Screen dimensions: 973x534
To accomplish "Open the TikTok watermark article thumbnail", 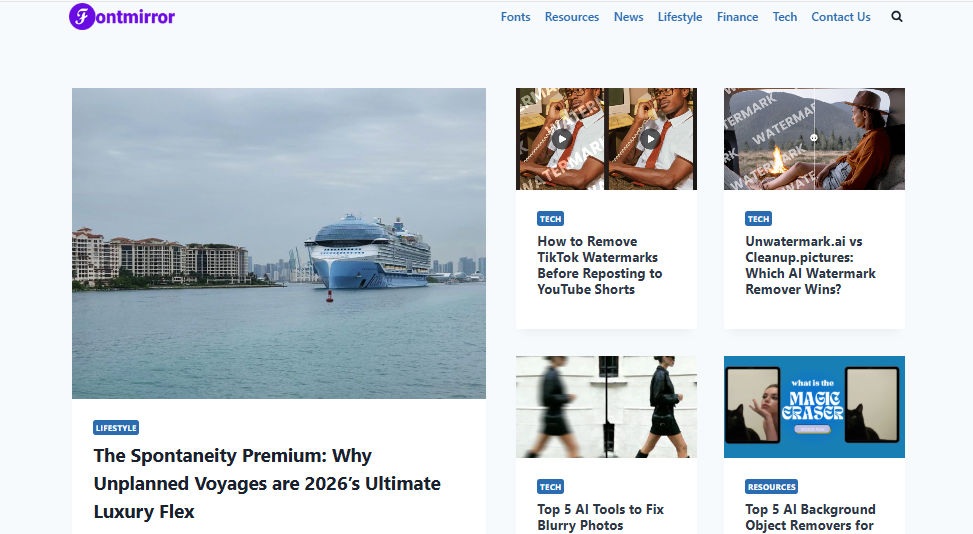I will tap(606, 139).
